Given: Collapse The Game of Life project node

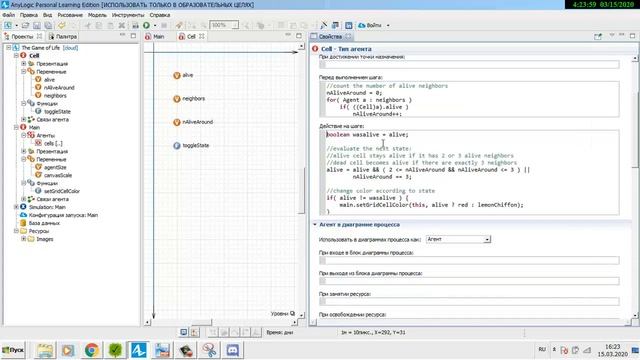Looking at the screenshot, I should point(8,48).
